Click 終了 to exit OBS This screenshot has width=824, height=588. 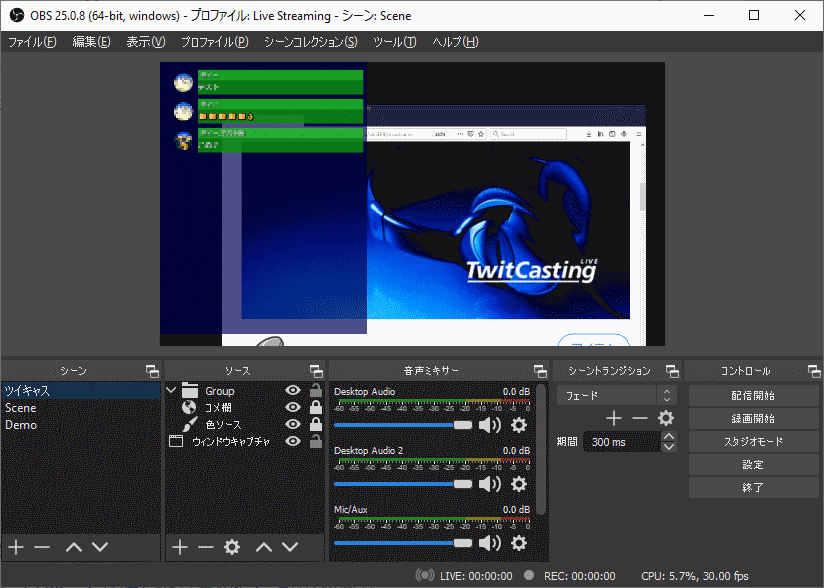coord(754,488)
